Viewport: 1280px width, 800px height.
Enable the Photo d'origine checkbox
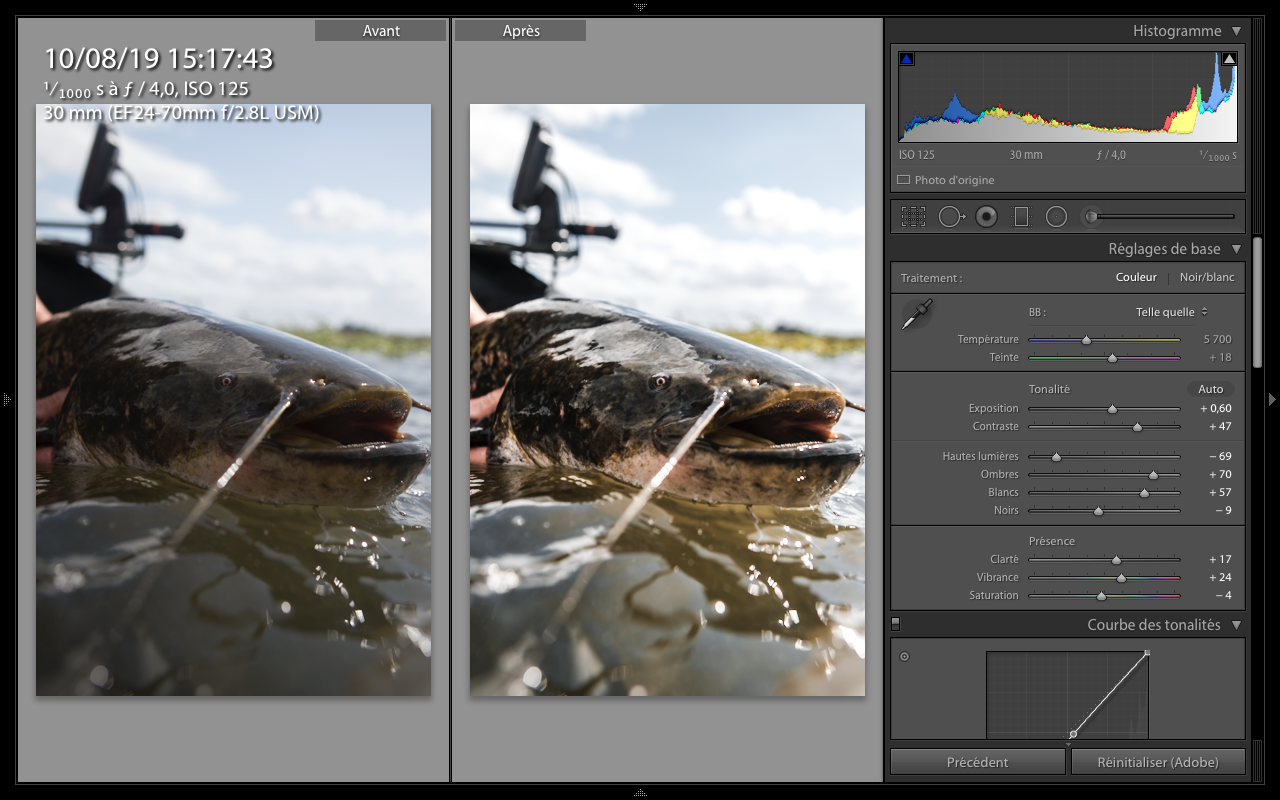(904, 181)
